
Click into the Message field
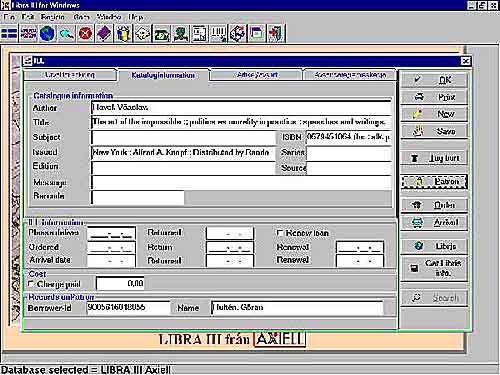coord(241,182)
